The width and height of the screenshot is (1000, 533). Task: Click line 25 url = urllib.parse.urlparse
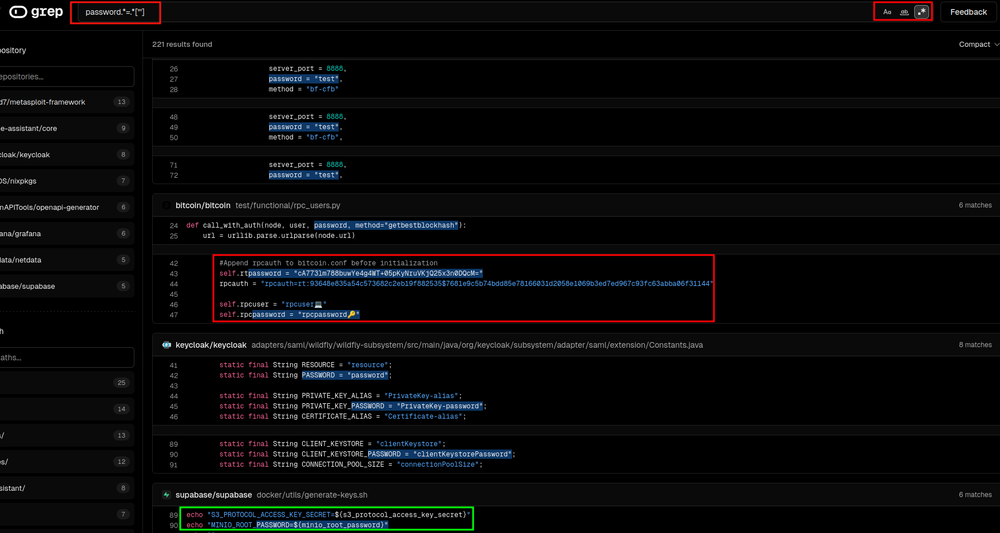278,236
